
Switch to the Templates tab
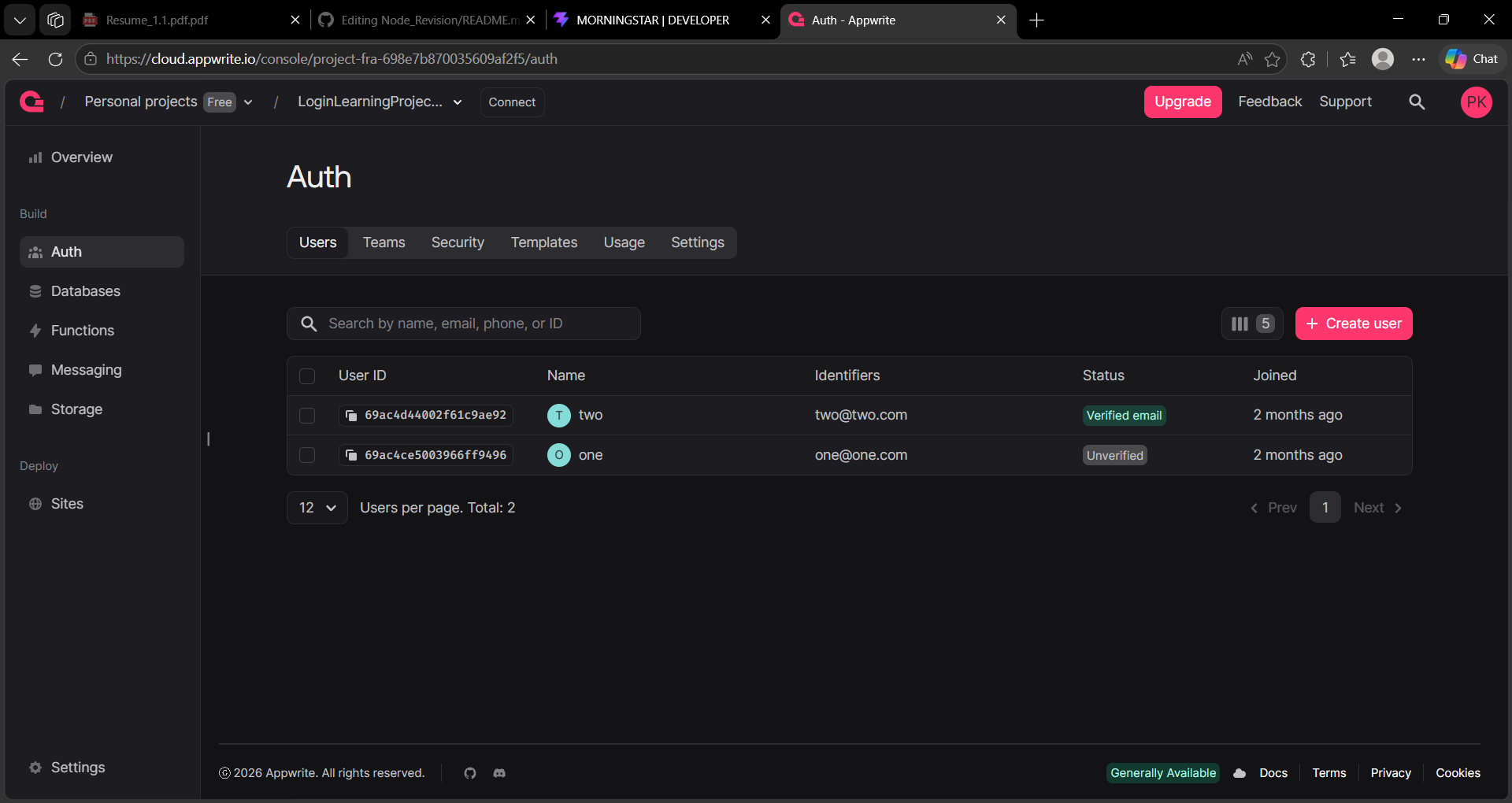(544, 242)
